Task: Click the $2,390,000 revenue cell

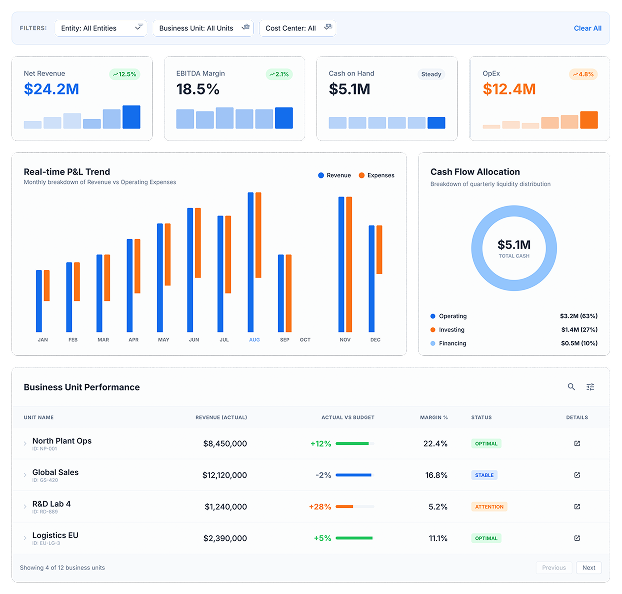Action: tap(225, 538)
